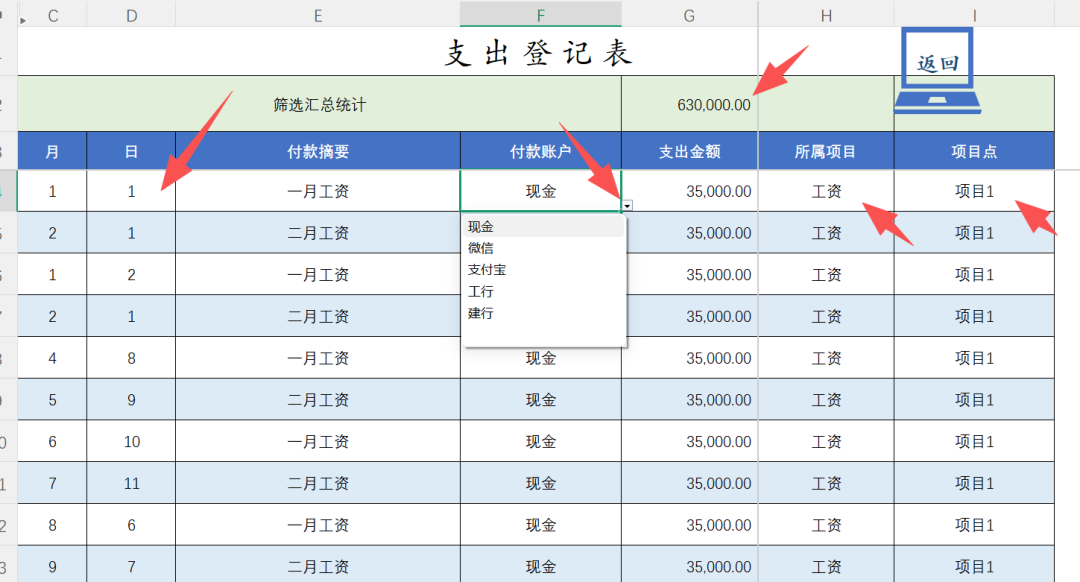Choose 现金 in the opened dropdown list
1080x582 pixels.
481,227
